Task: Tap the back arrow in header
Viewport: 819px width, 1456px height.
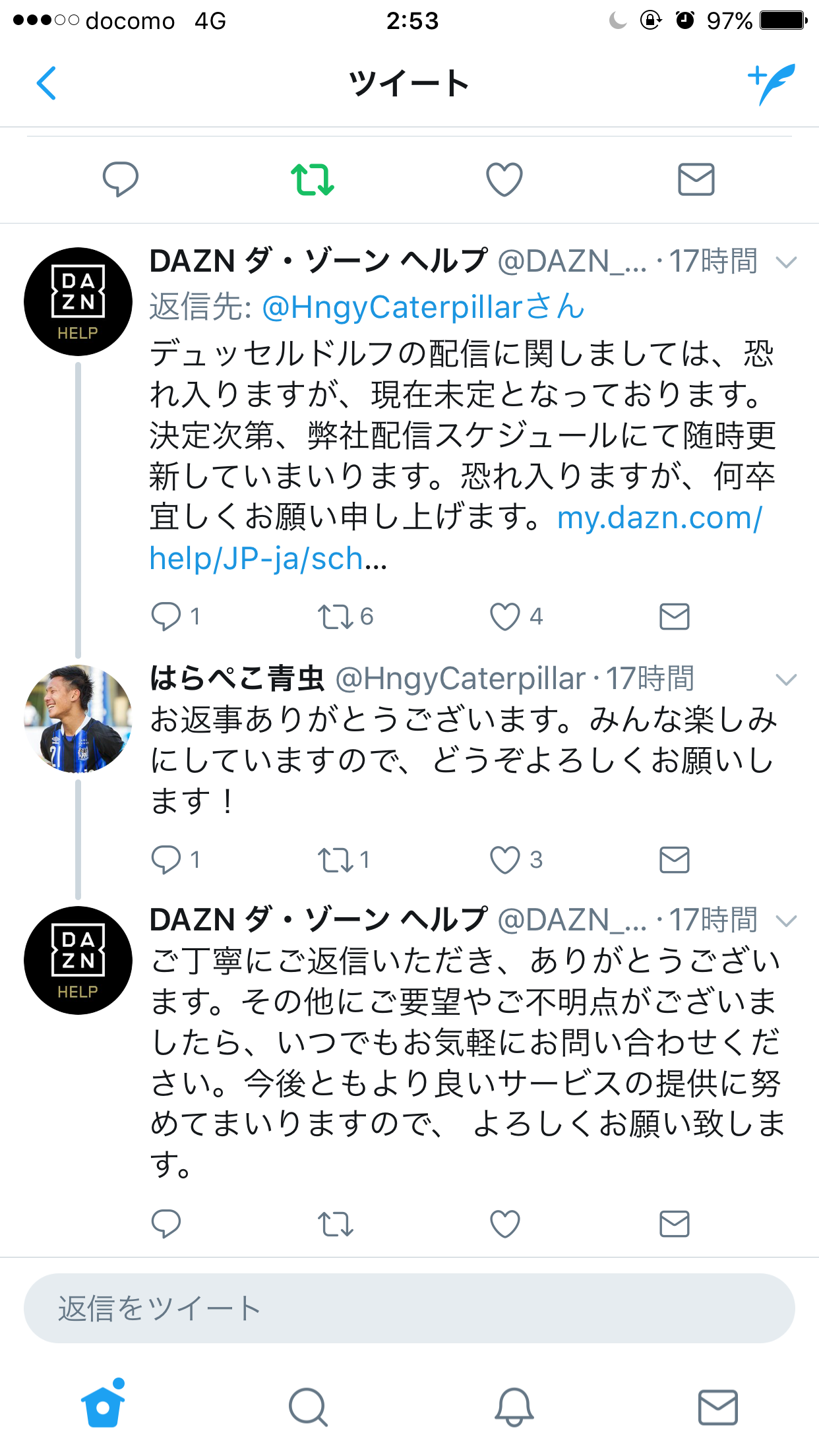Action: point(46,84)
